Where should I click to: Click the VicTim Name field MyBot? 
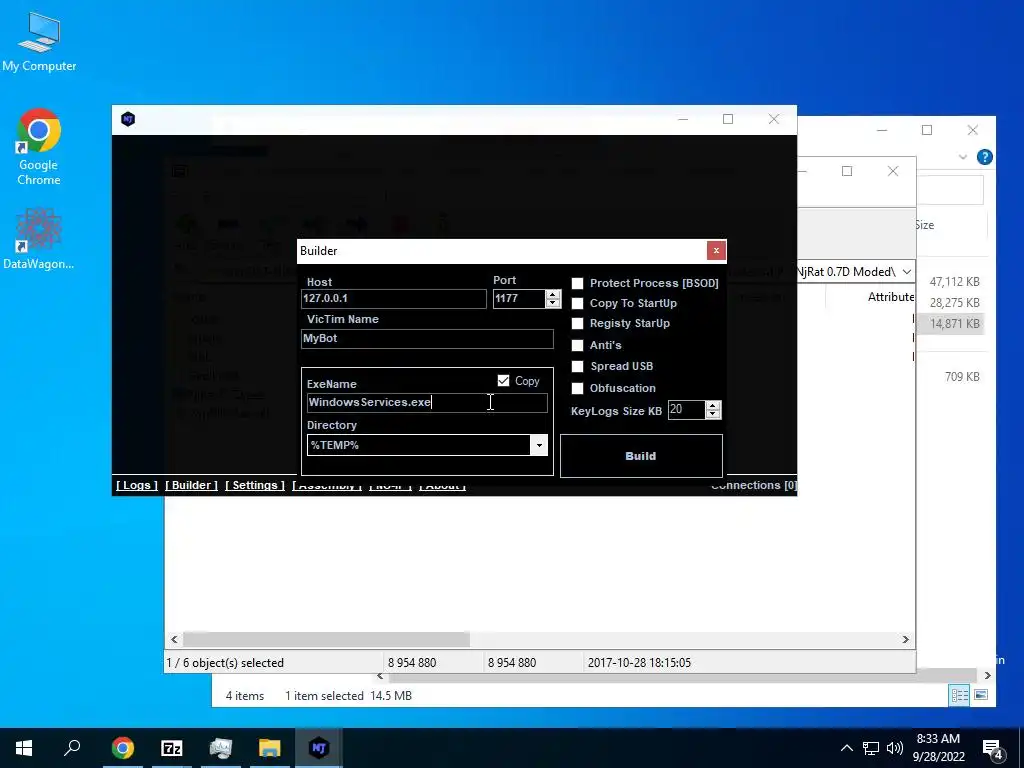[428, 338]
